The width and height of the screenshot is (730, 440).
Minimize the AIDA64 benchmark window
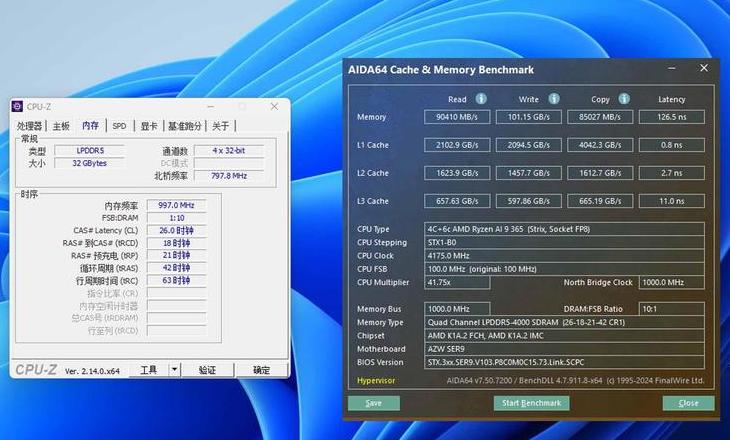tap(671, 68)
